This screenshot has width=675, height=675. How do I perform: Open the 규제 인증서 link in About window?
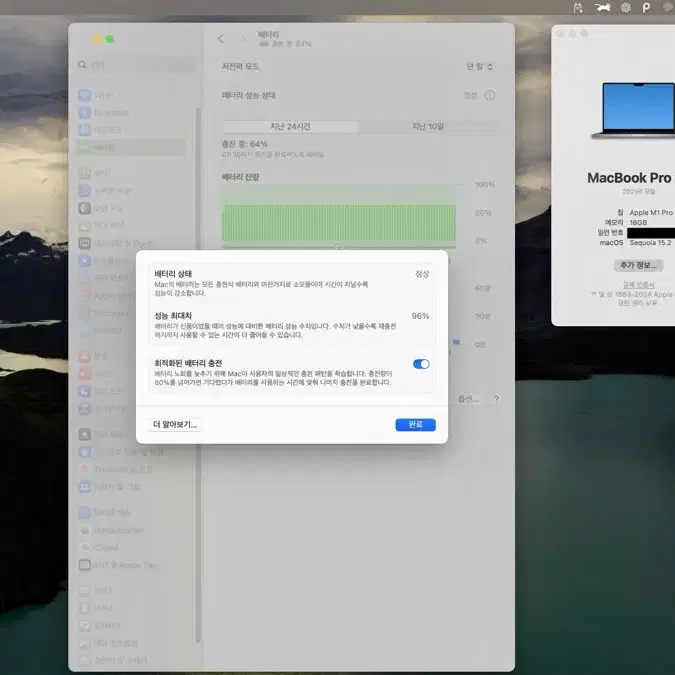638,285
